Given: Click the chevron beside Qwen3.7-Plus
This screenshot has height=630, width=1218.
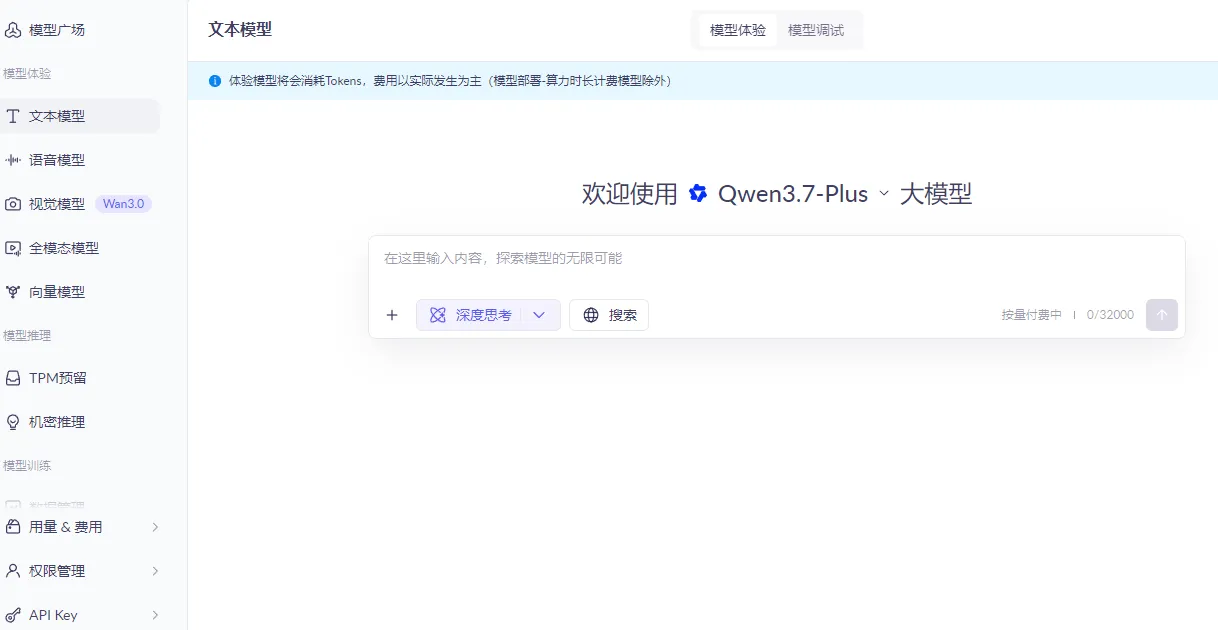Looking at the screenshot, I should pos(883,194).
